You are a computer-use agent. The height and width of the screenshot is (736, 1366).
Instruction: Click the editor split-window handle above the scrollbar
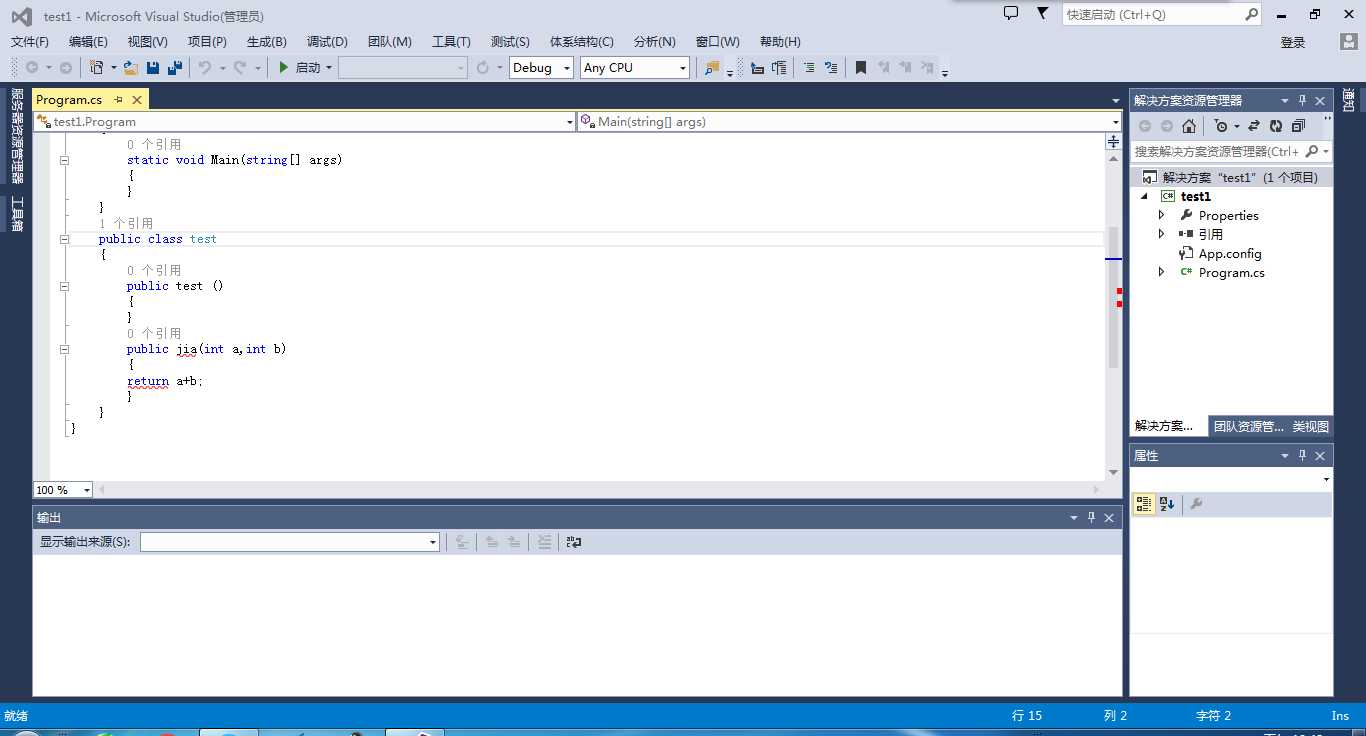tap(1113, 141)
